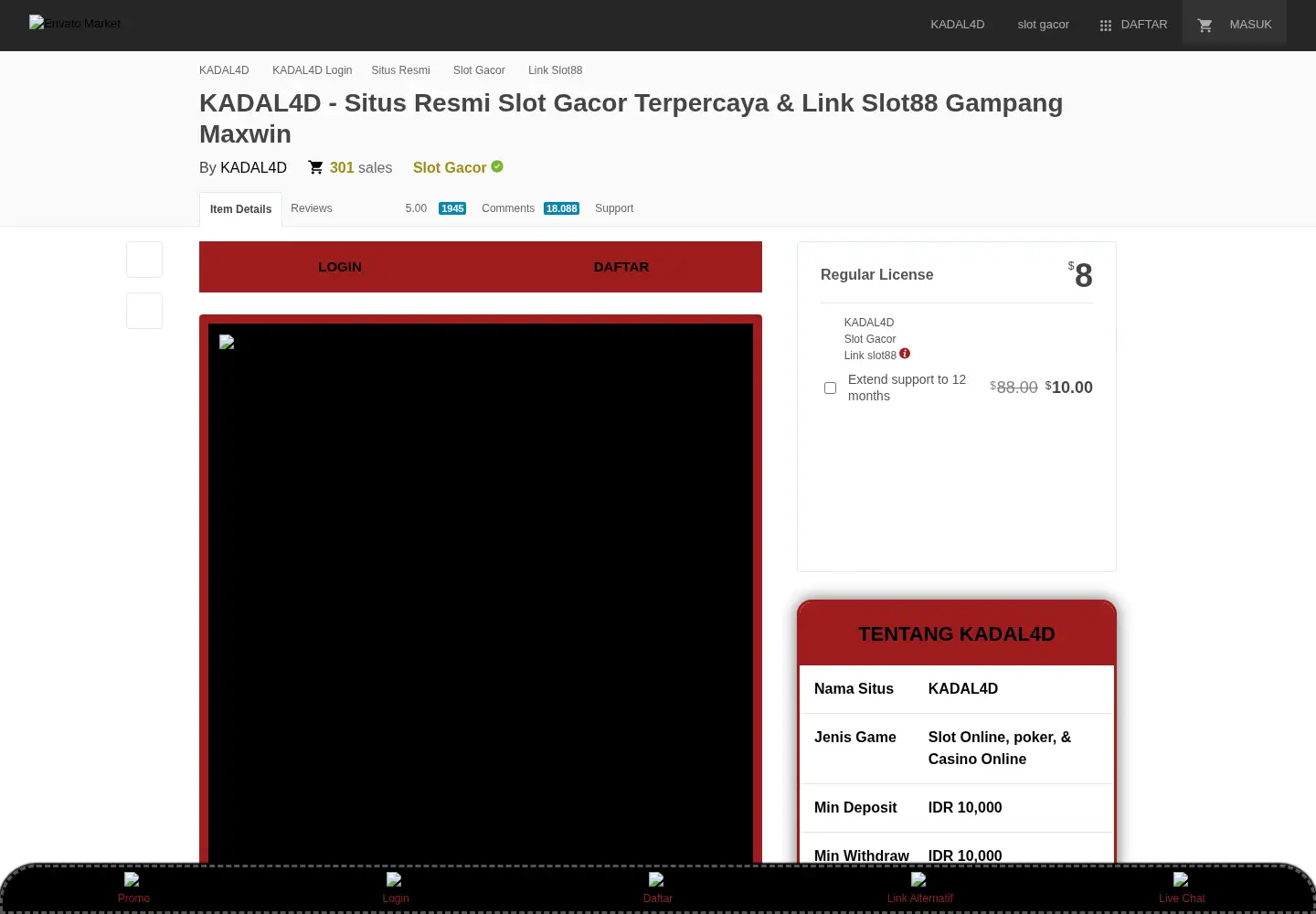Click the Live Chat icon in bottom bar
The image size is (1316, 914).
tap(1181, 879)
